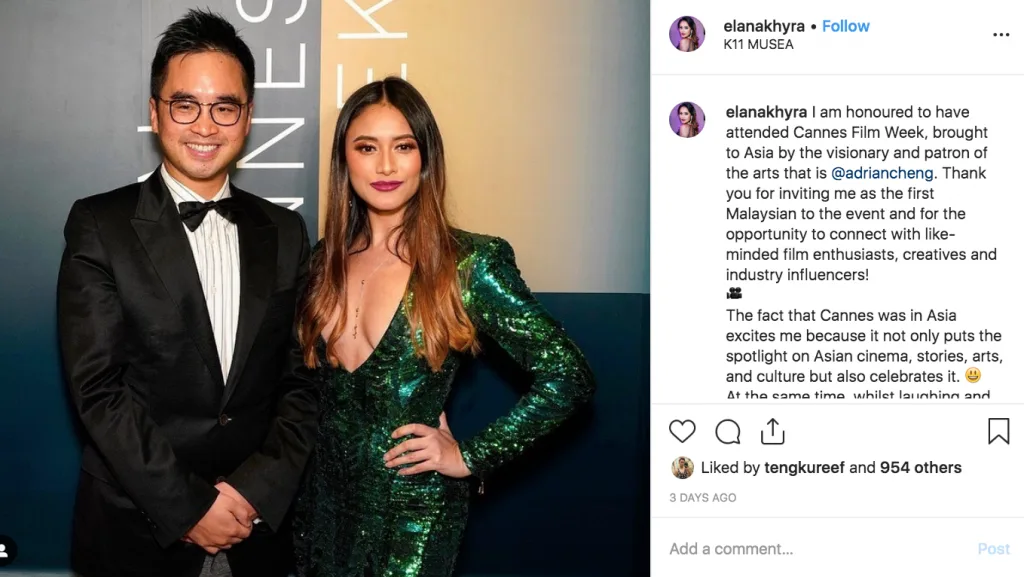Click the comment speech bubble icon
The height and width of the screenshot is (577, 1024).
click(x=728, y=431)
